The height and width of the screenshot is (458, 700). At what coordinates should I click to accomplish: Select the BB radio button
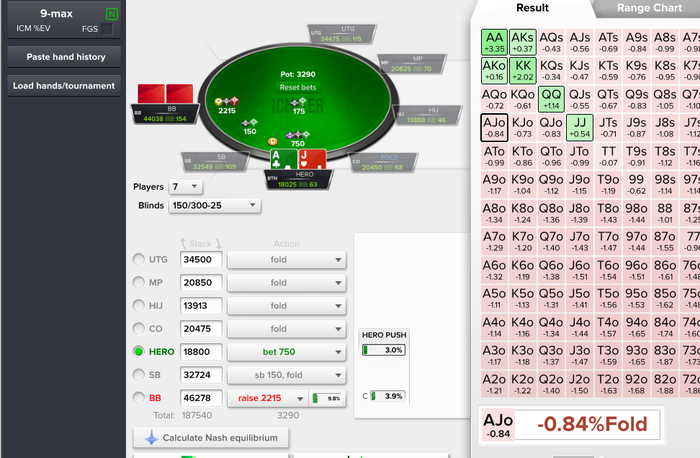click(x=139, y=398)
